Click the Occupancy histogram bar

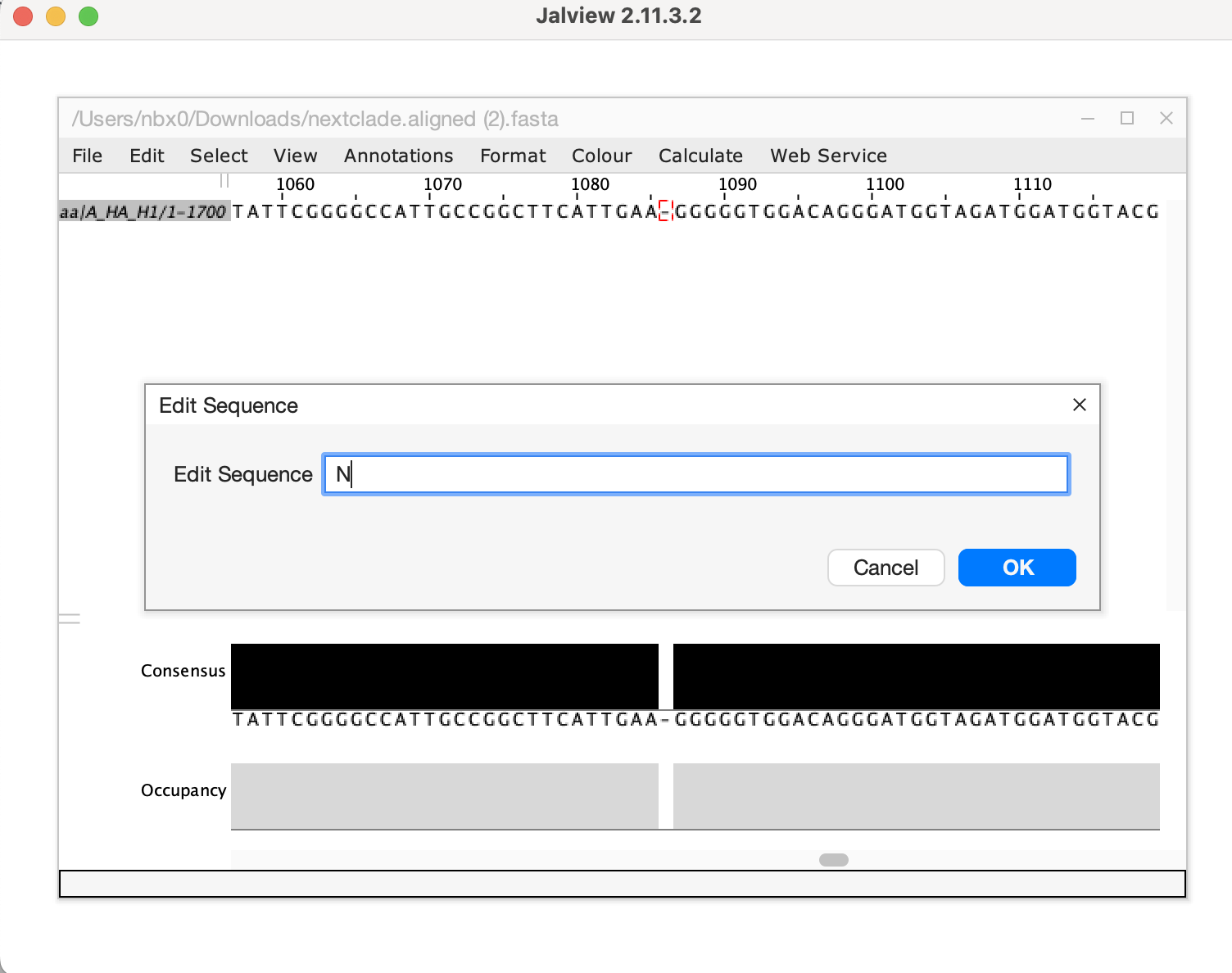click(695, 796)
